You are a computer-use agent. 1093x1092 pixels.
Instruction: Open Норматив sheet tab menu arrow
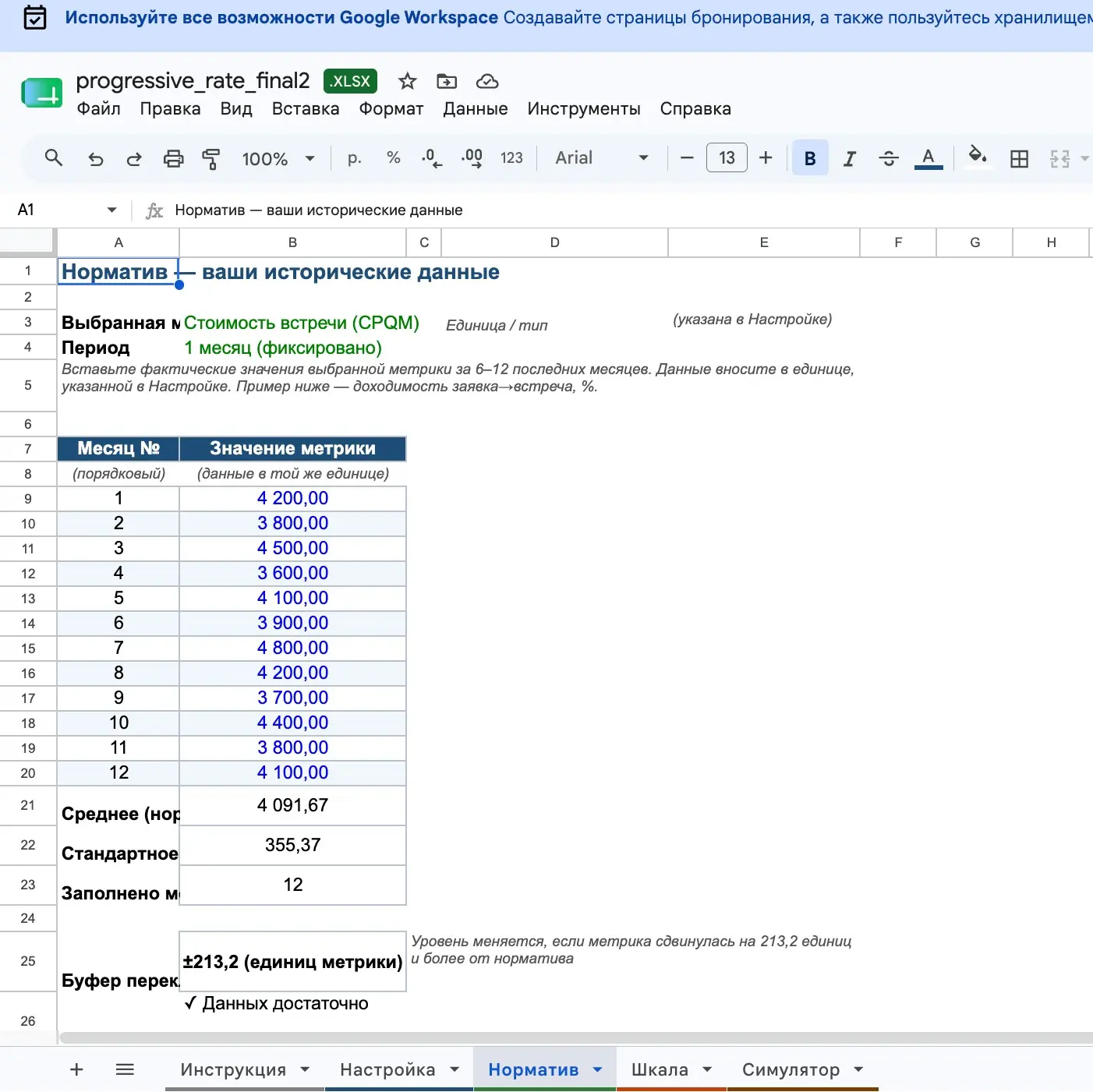point(598,1069)
